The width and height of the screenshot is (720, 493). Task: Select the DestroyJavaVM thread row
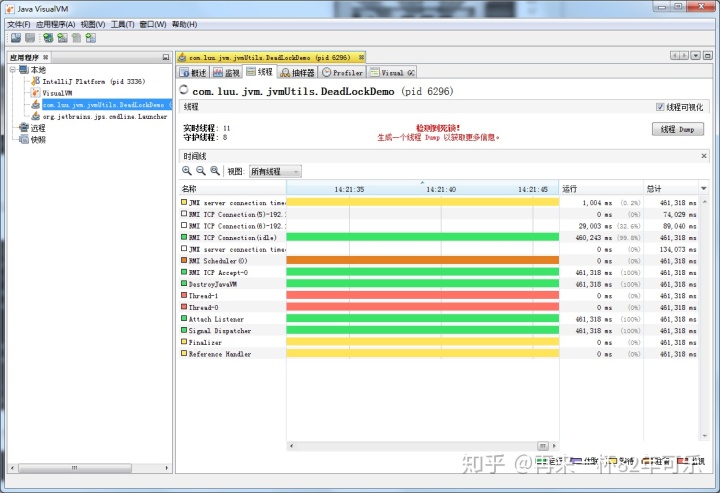[x=439, y=284]
